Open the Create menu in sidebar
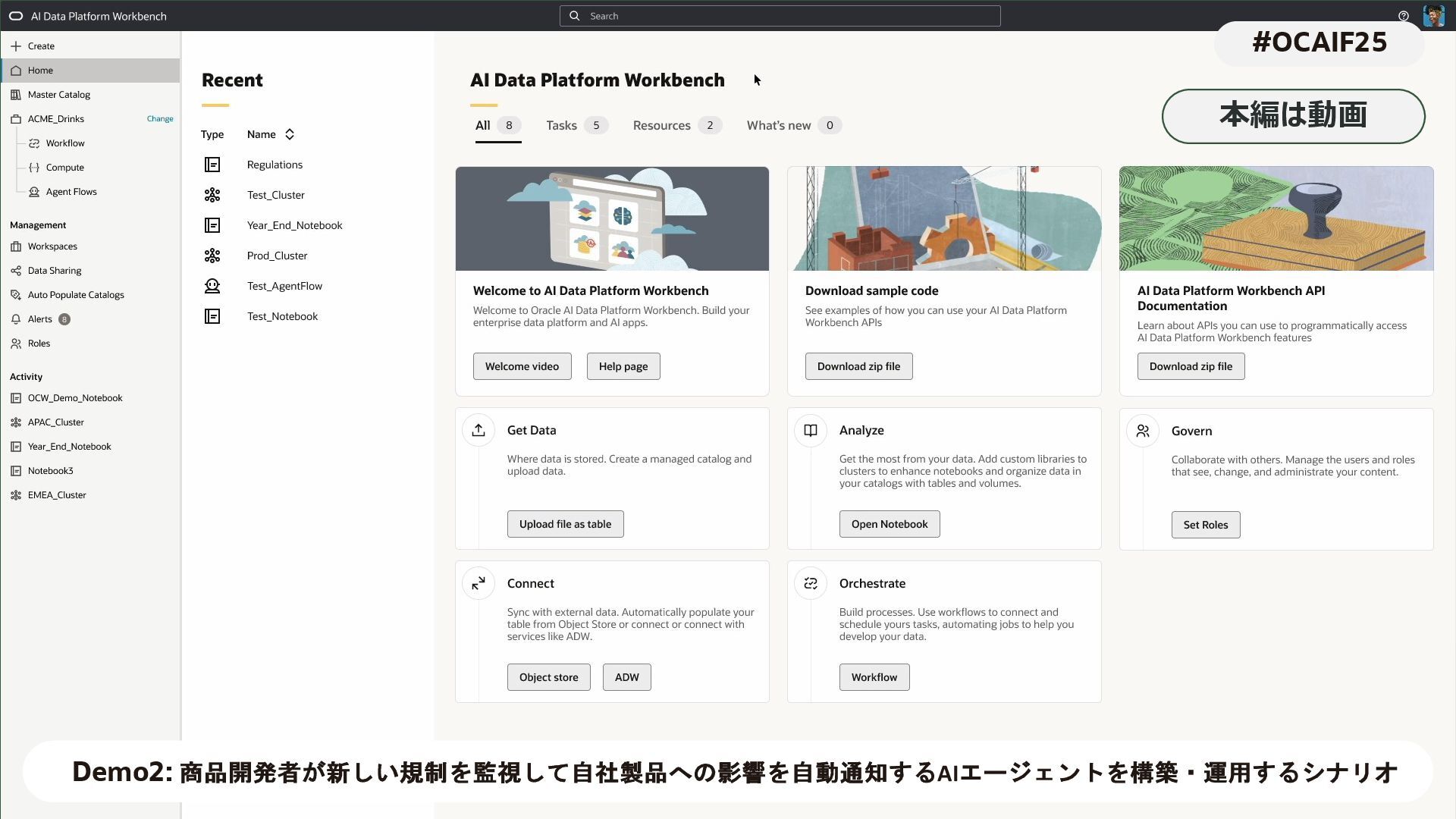Image resolution: width=1456 pixels, height=819 pixels. tap(41, 46)
